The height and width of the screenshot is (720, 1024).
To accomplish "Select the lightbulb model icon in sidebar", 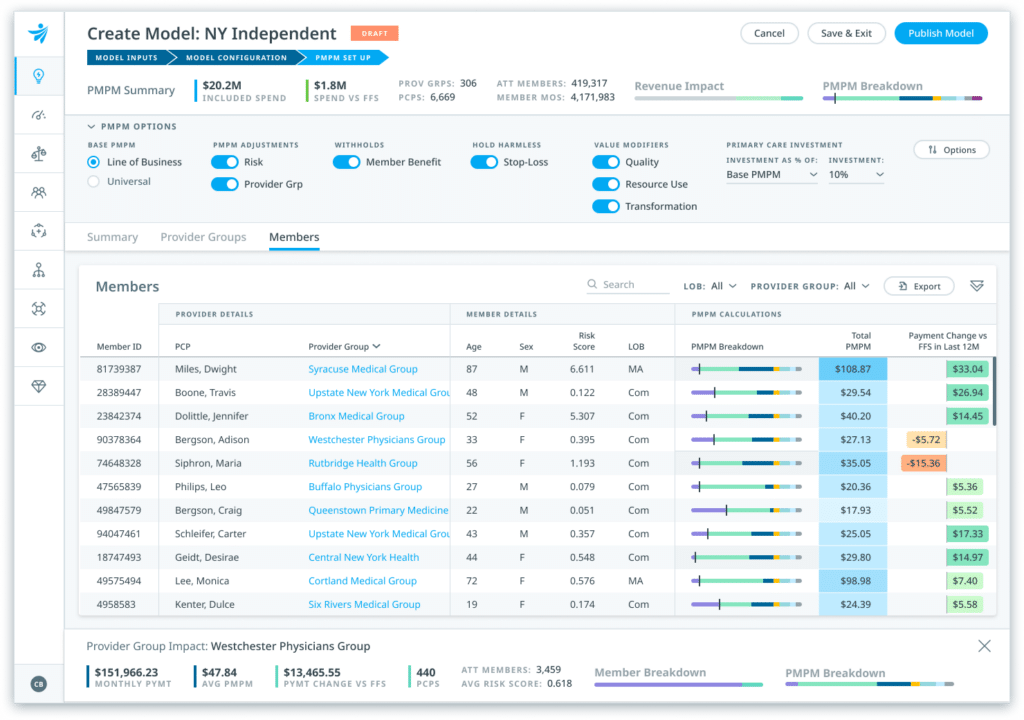I will pyautogui.click(x=40, y=75).
